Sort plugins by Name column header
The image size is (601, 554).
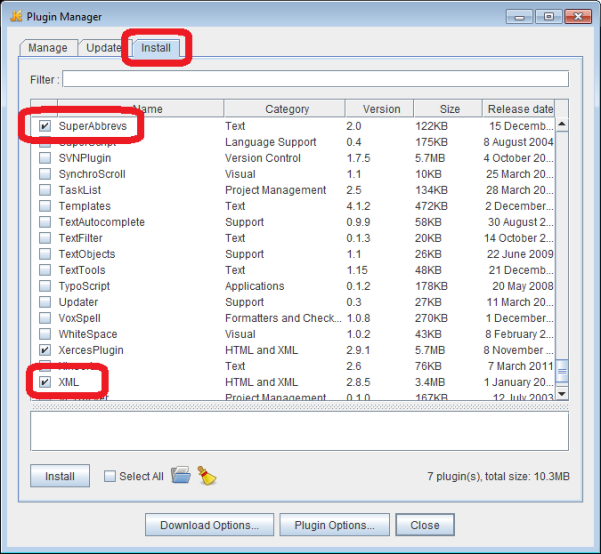pos(140,109)
